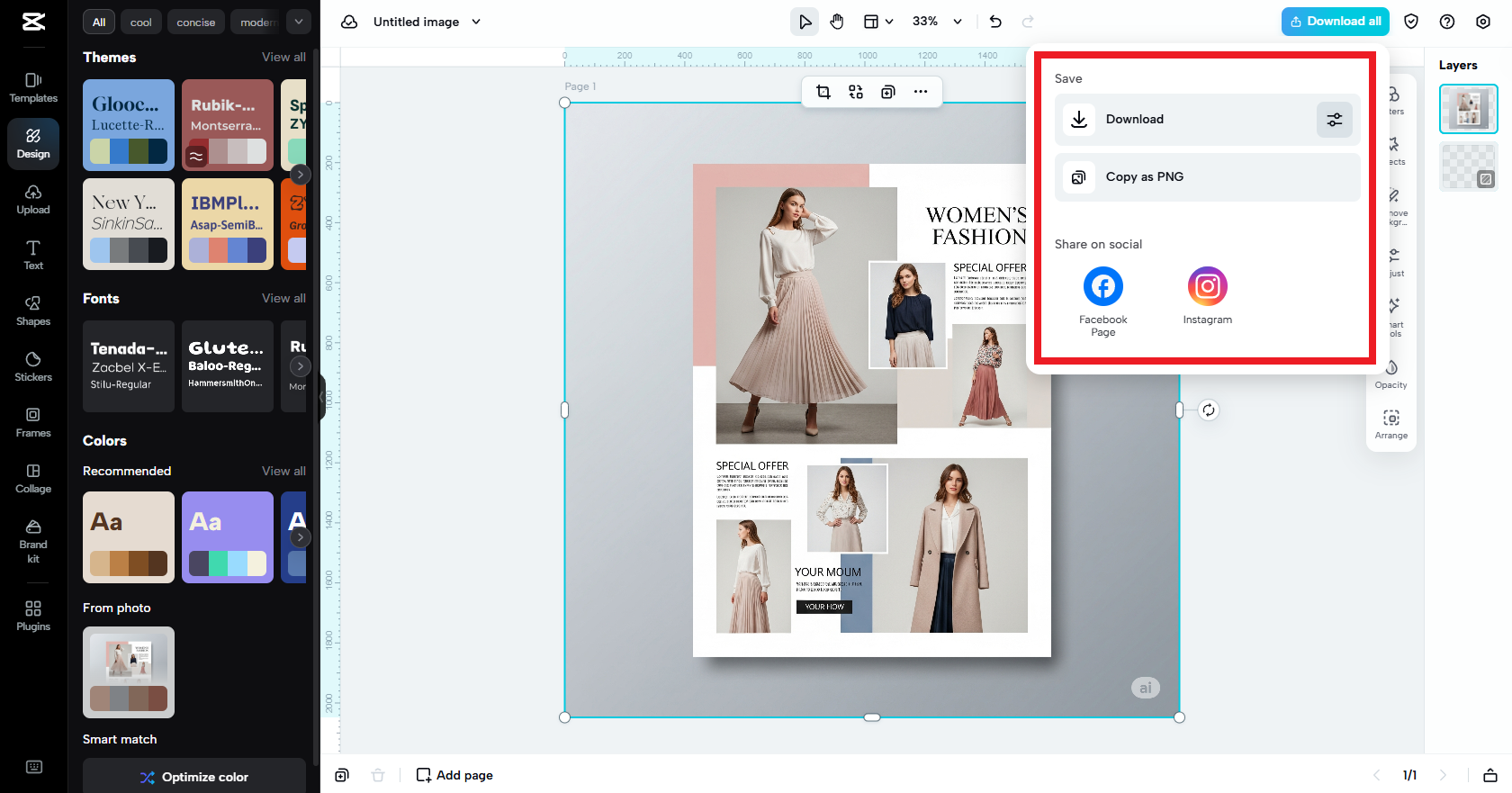Click View all next to Fonts
This screenshot has width=1512, height=793.
coord(283,298)
